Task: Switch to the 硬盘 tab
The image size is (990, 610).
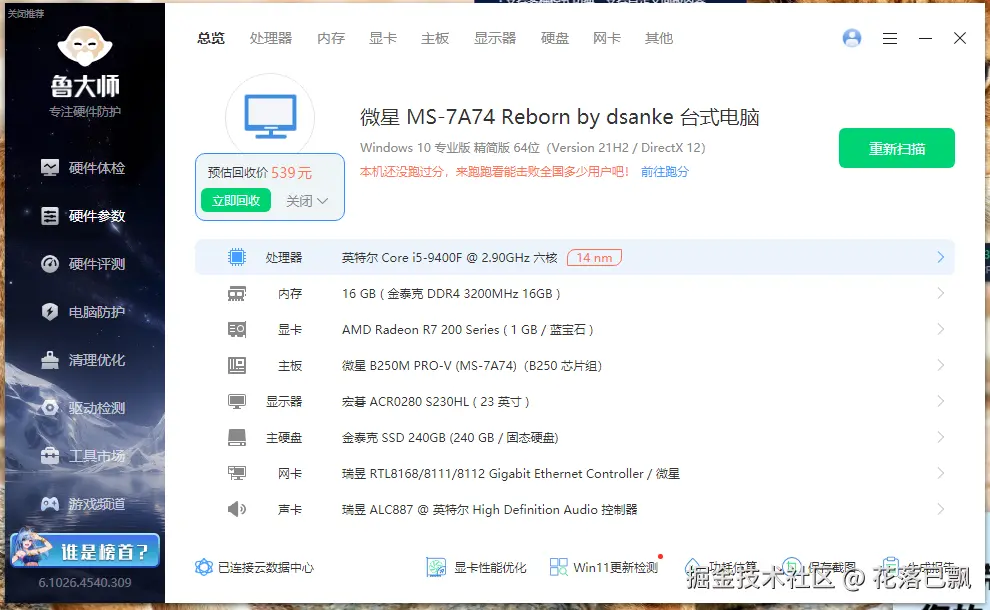Action: pos(555,39)
